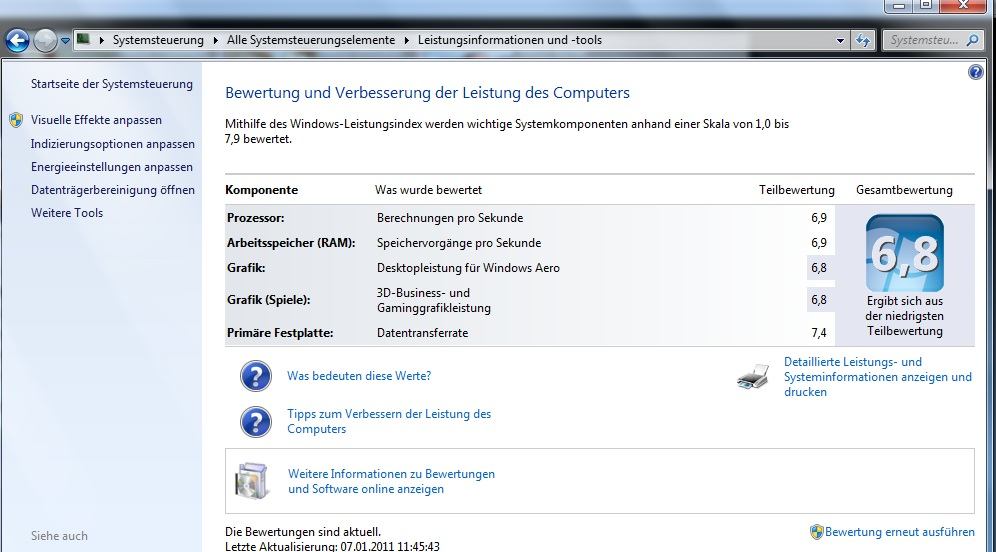Click the printer icon
Screen dimensions: 996x552
click(x=753, y=377)
